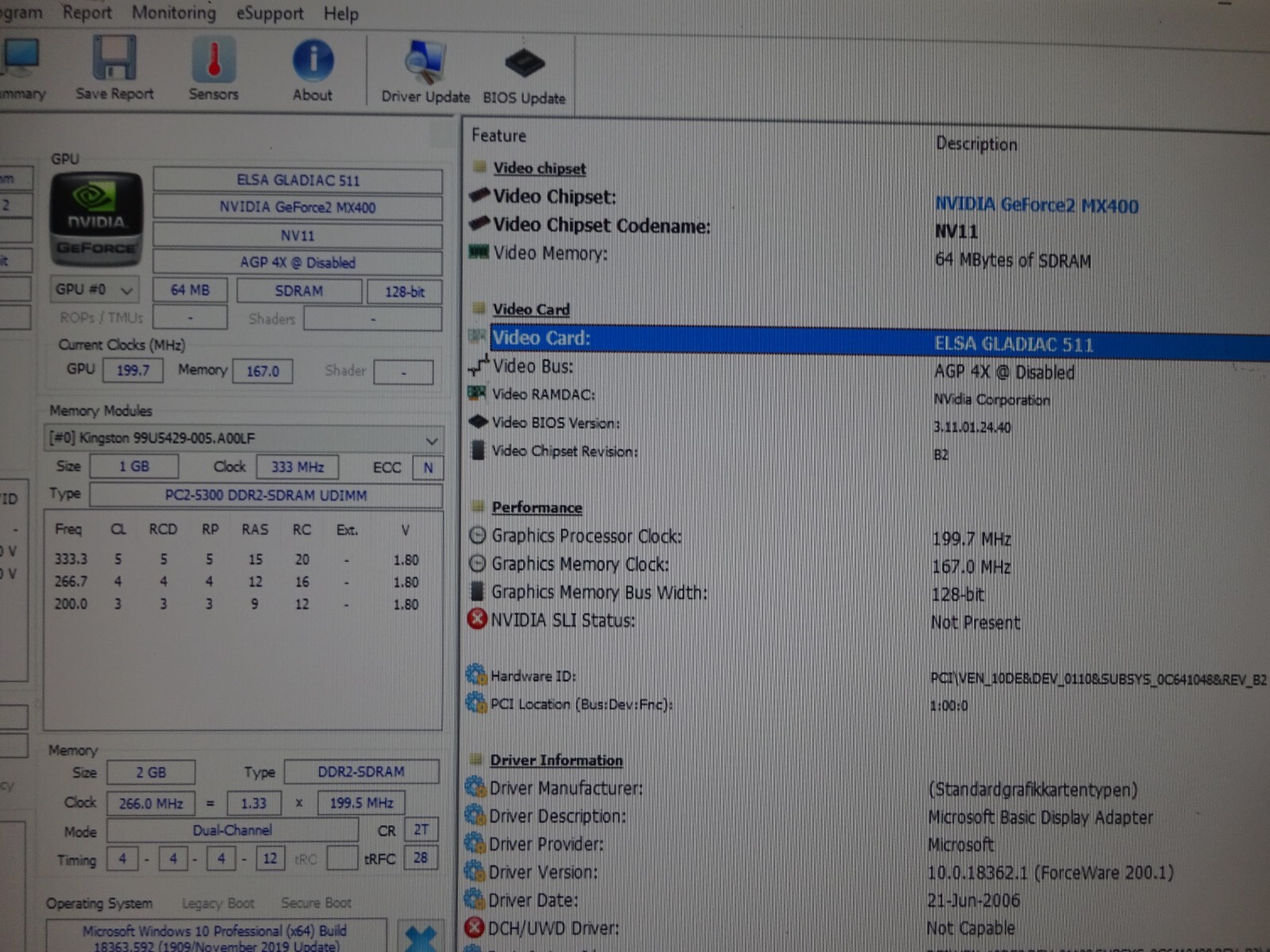Image resolution: width=1270 pixels, height=952 pixels.
Task: Open the Report menu
Action: pos(87,13)
